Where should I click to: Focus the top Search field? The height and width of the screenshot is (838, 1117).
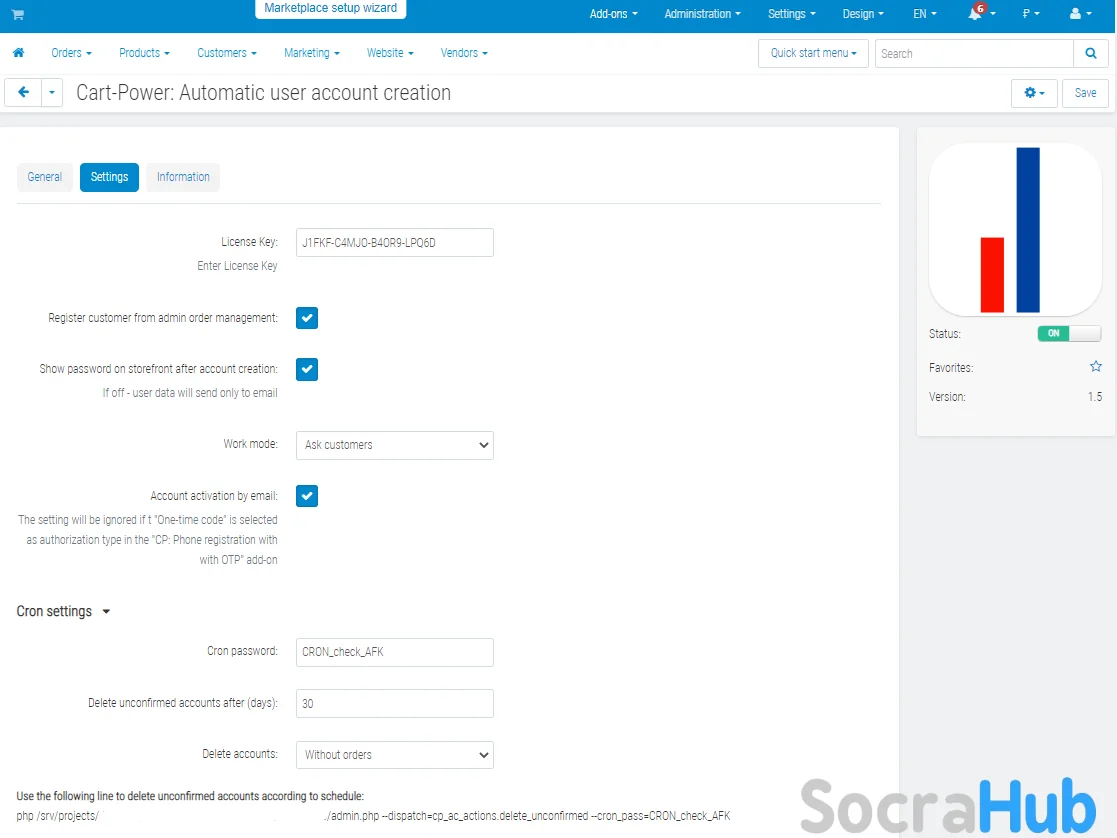pos(974,53)
